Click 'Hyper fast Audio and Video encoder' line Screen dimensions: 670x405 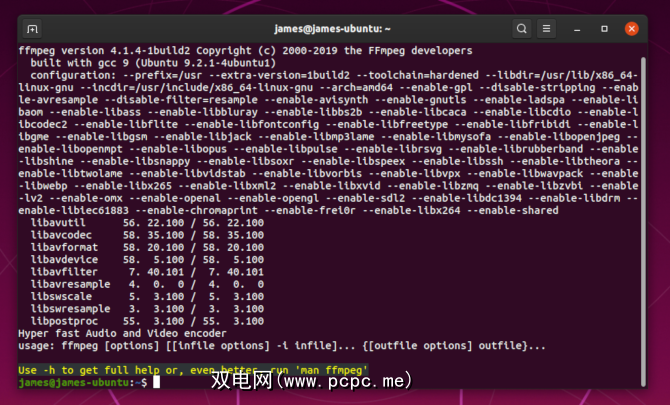123,334
